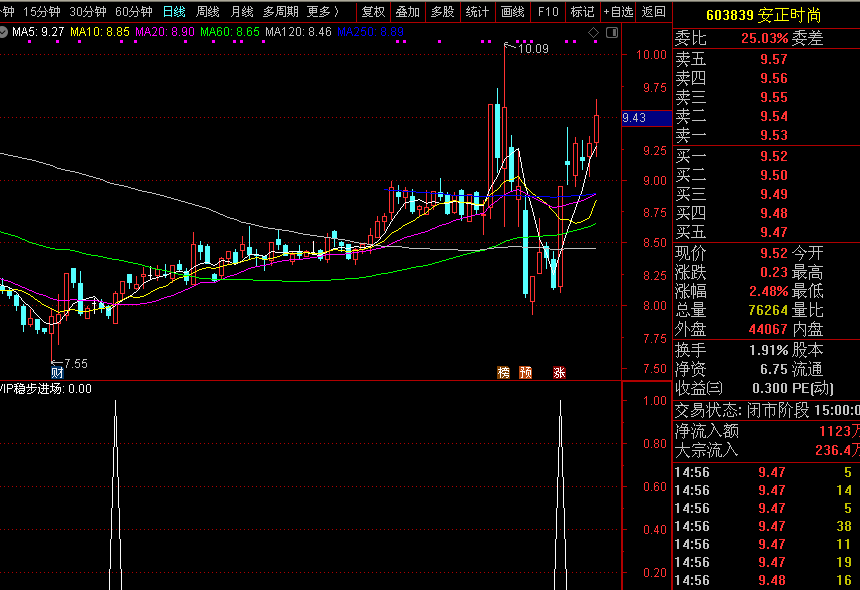Click the 买三 price 9.49
Viewport: 860px width, 590px height.
[773, 194]
